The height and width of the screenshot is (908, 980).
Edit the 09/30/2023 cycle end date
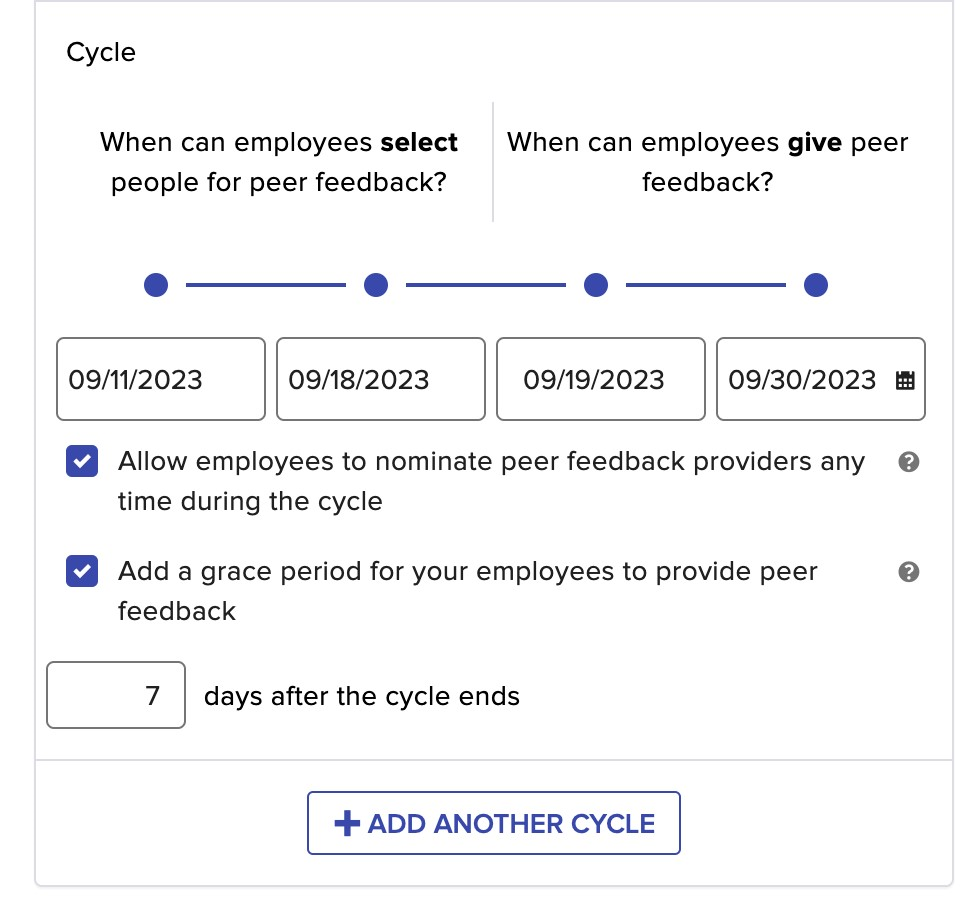(x=821, y=379)
